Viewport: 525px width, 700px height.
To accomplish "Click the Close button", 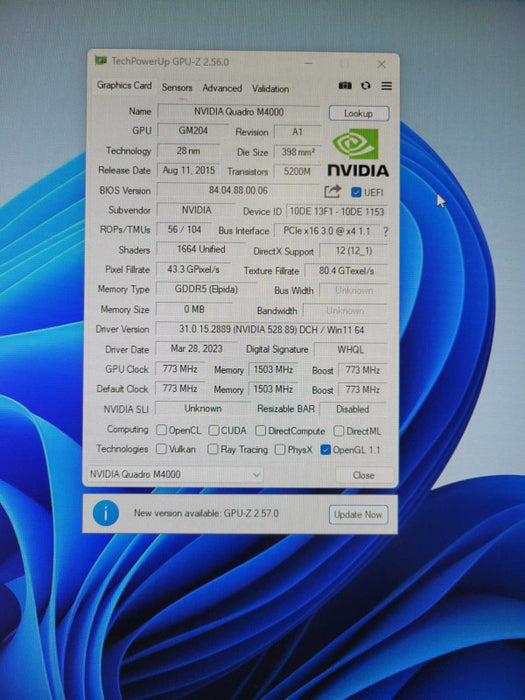I will coord(364,475).
